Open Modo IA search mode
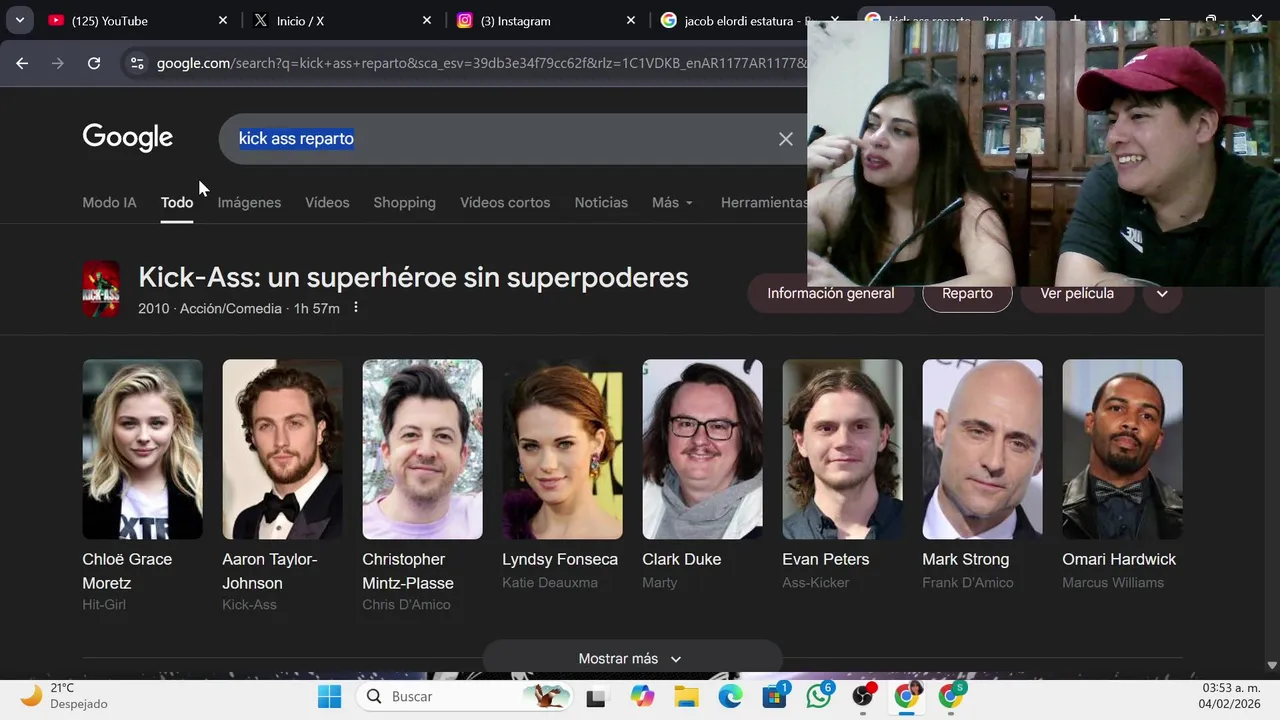 [x=109, y=202]
